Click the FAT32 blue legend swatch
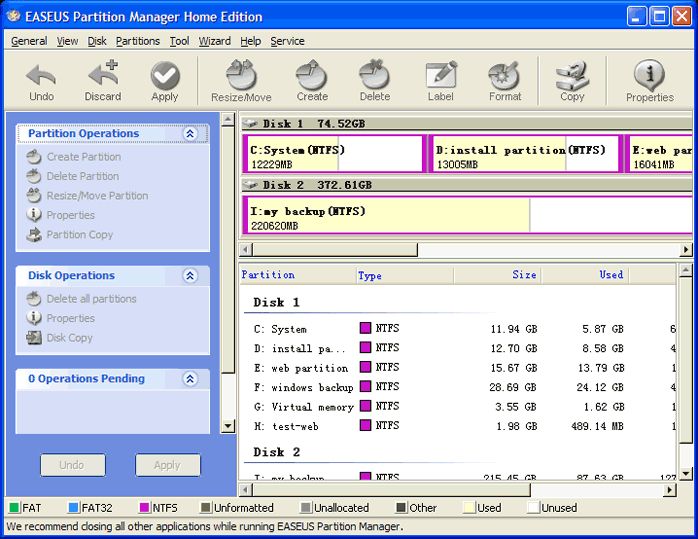 click(74, 507)
